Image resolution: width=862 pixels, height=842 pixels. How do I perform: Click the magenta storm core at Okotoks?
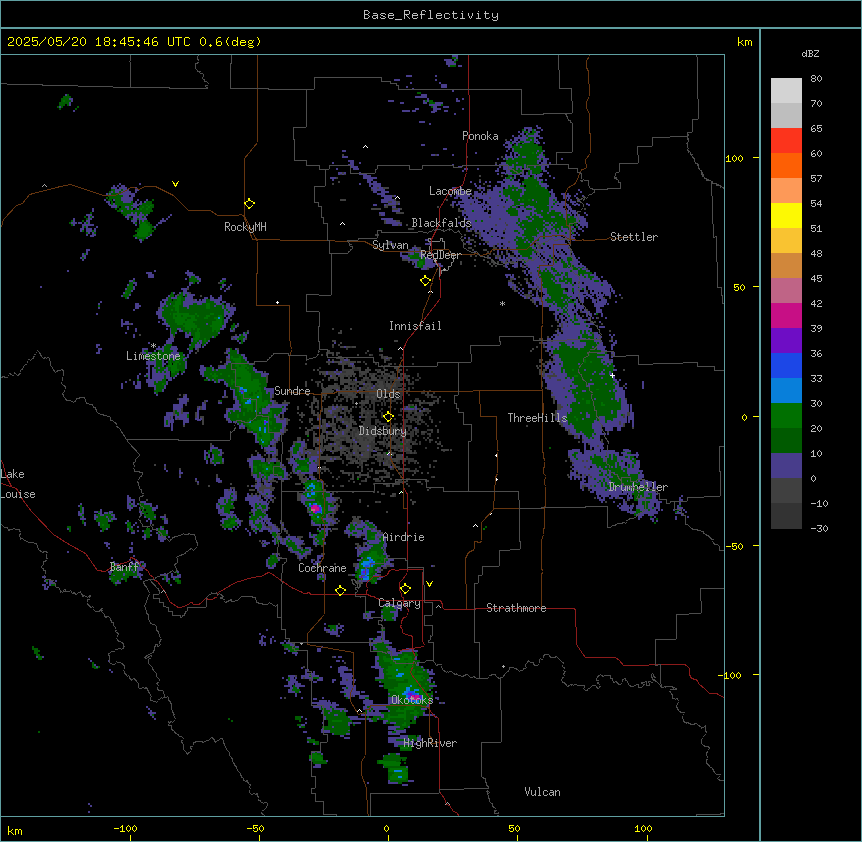414,697
